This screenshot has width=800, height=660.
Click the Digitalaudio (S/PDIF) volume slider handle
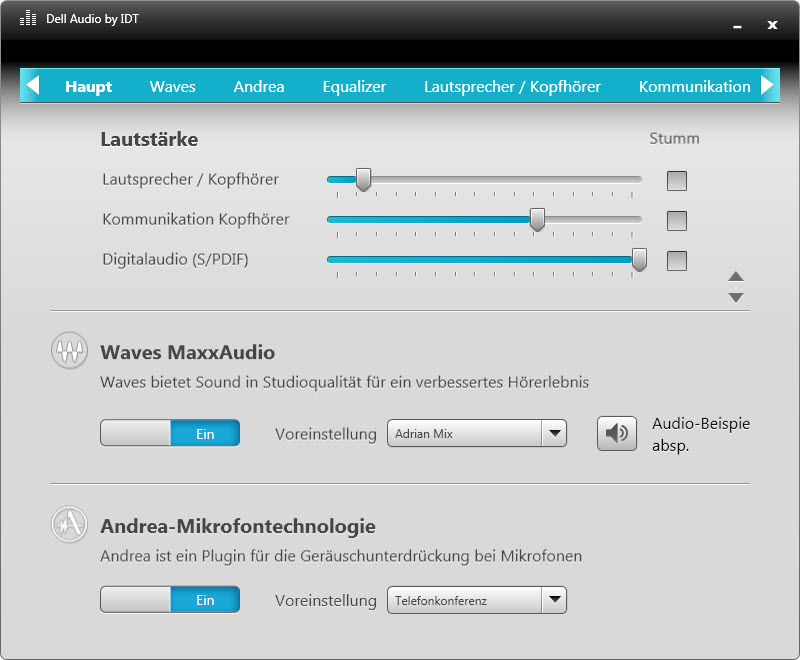[x=639, y=260]
